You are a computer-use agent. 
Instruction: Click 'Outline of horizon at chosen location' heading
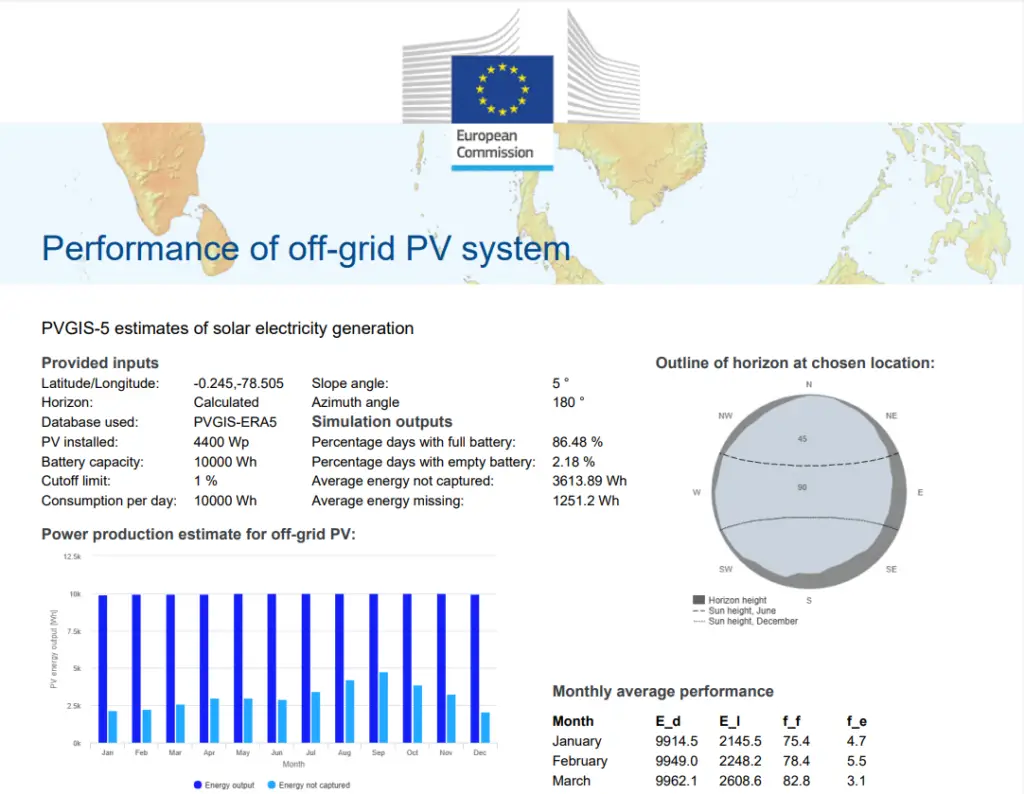tap(795, 363)
